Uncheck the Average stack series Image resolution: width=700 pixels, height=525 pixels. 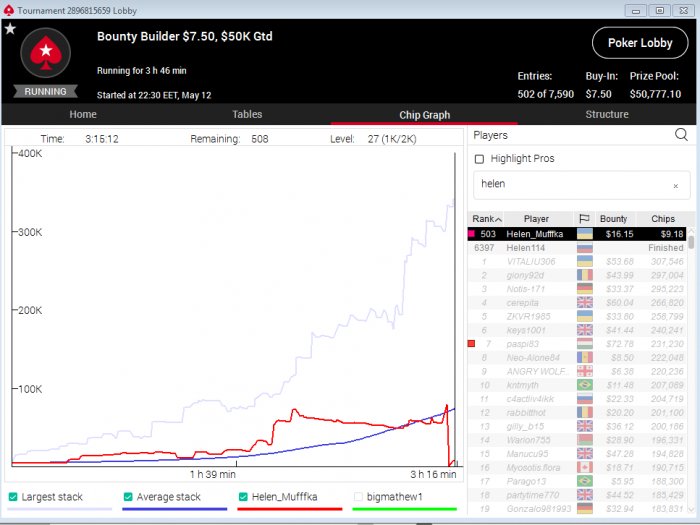tap(128, 497)
